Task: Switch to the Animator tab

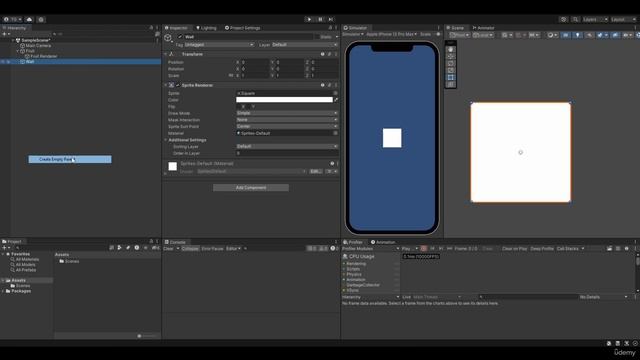Action: (x=483, y=28)
